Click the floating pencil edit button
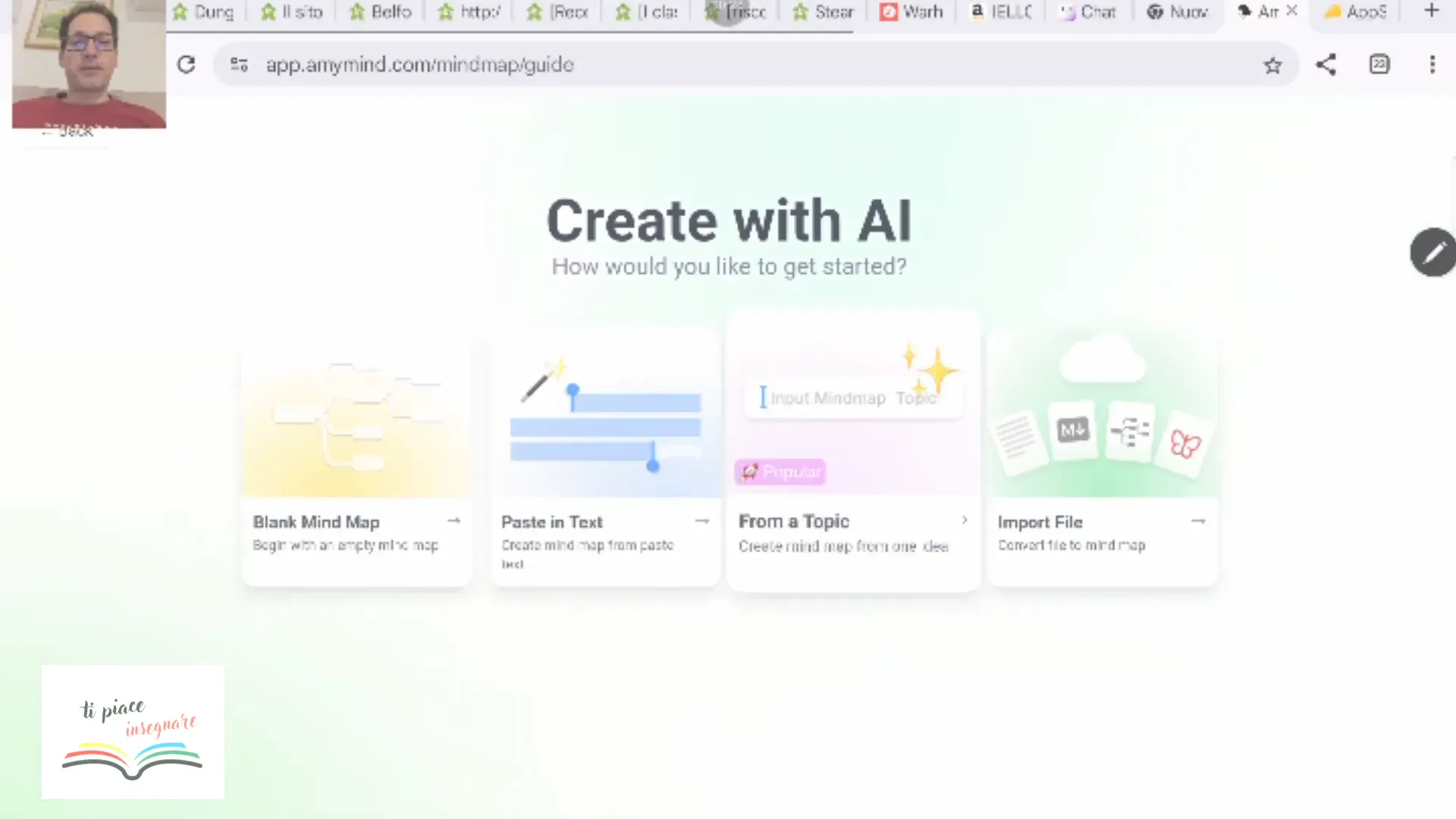This screenshot has height=819, width=1456. point(1432,252)
